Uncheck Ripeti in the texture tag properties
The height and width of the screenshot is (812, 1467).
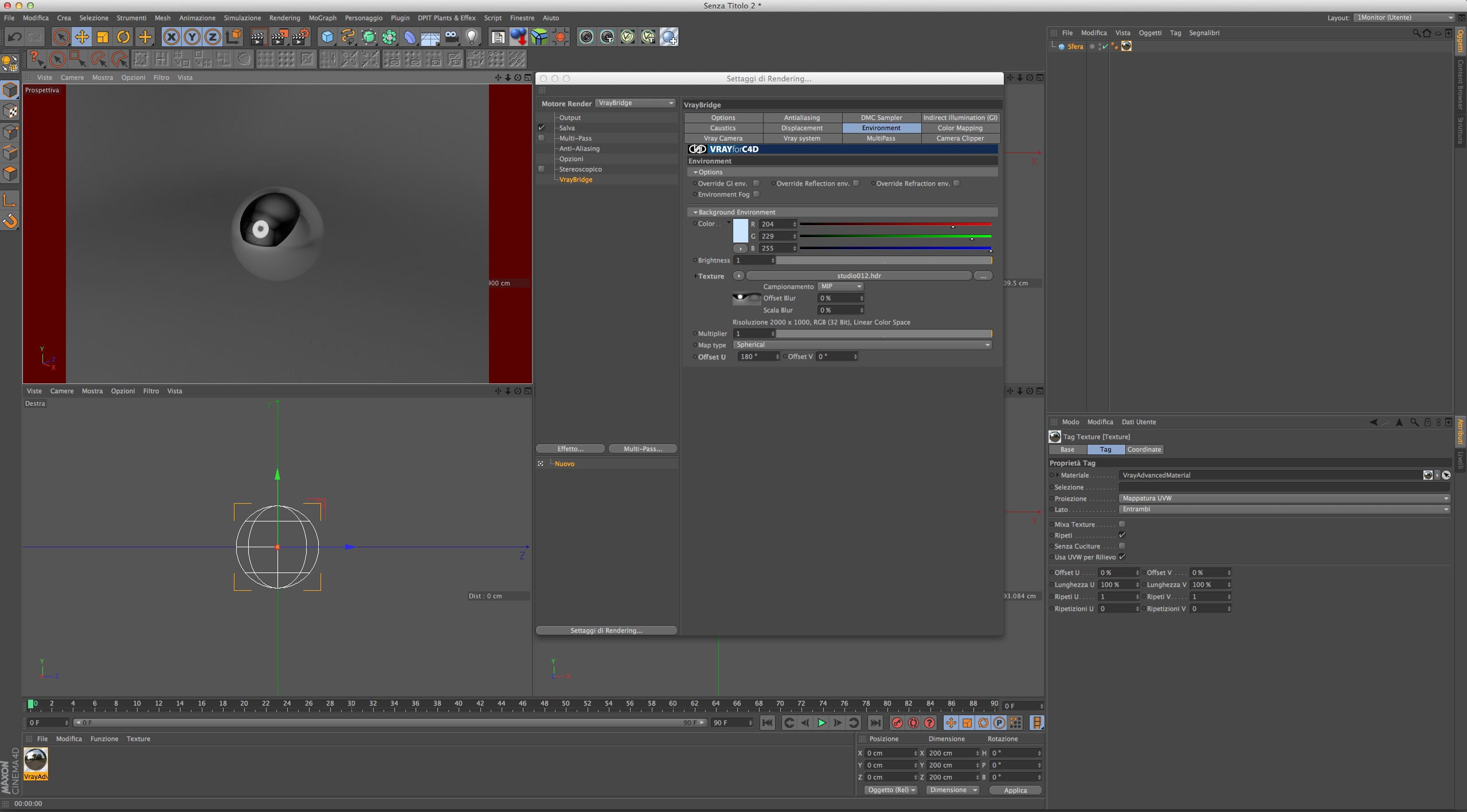[x=1122, y=535]
